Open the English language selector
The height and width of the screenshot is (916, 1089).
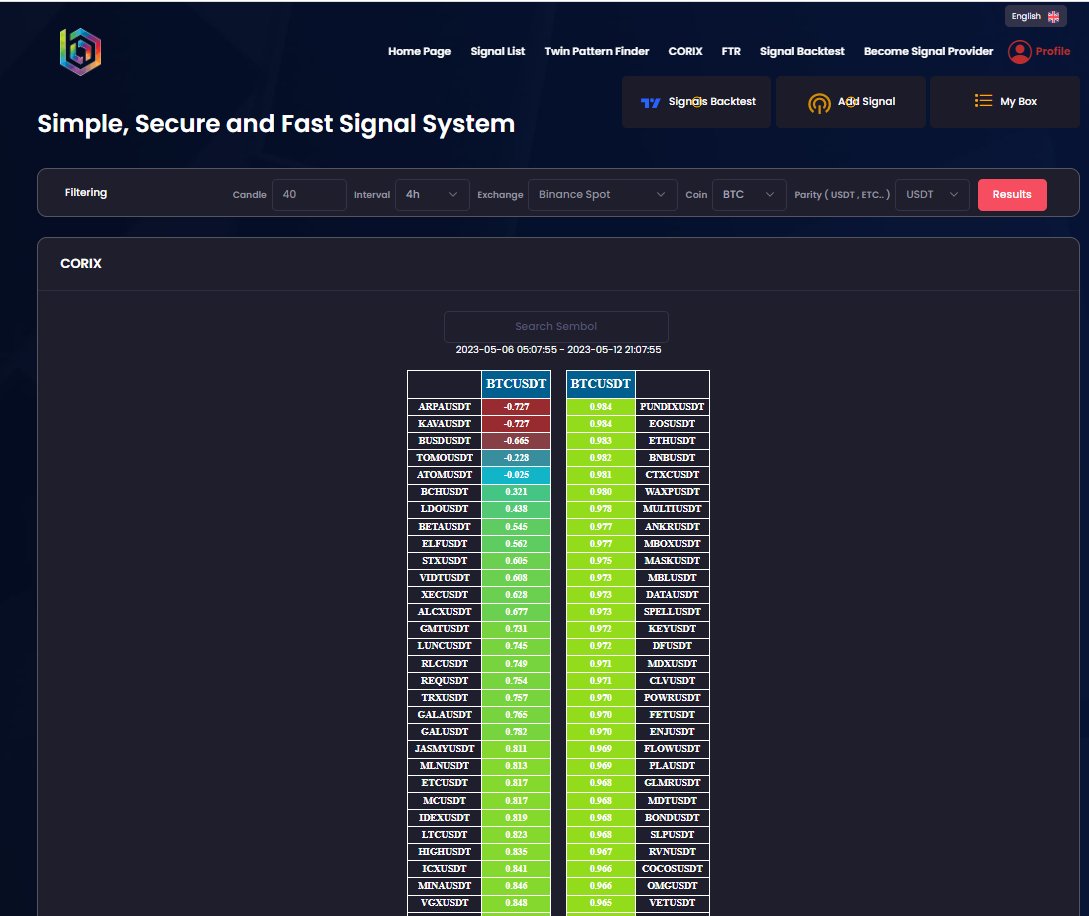1035,17
